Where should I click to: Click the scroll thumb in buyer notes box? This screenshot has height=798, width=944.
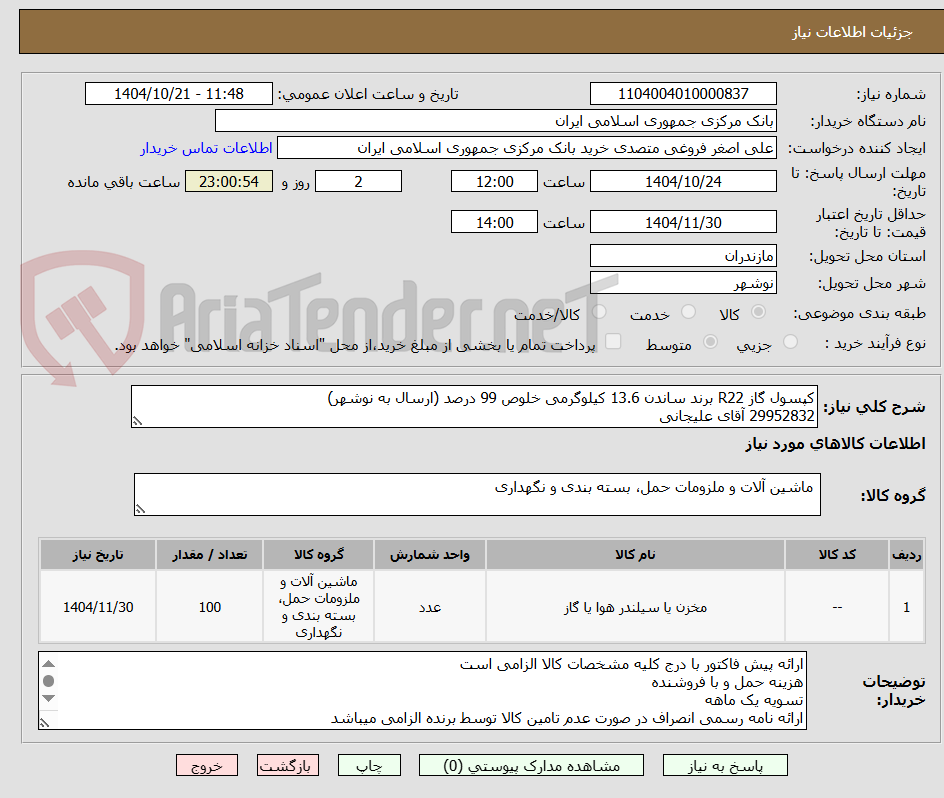(x=49, y=681)
